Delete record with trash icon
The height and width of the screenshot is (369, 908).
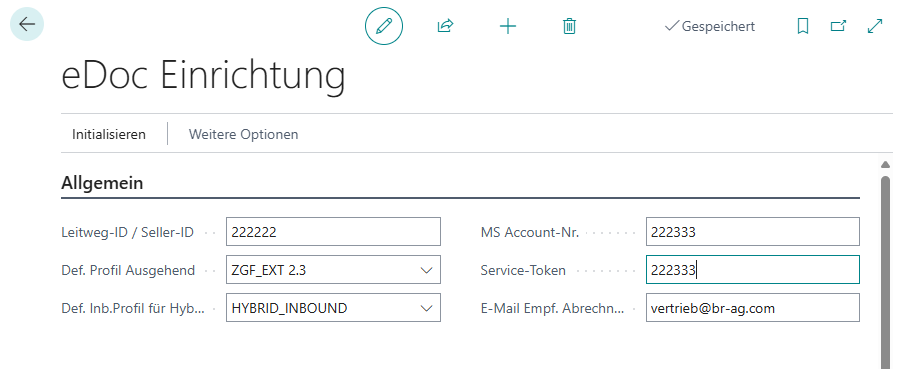coord(570,26)
